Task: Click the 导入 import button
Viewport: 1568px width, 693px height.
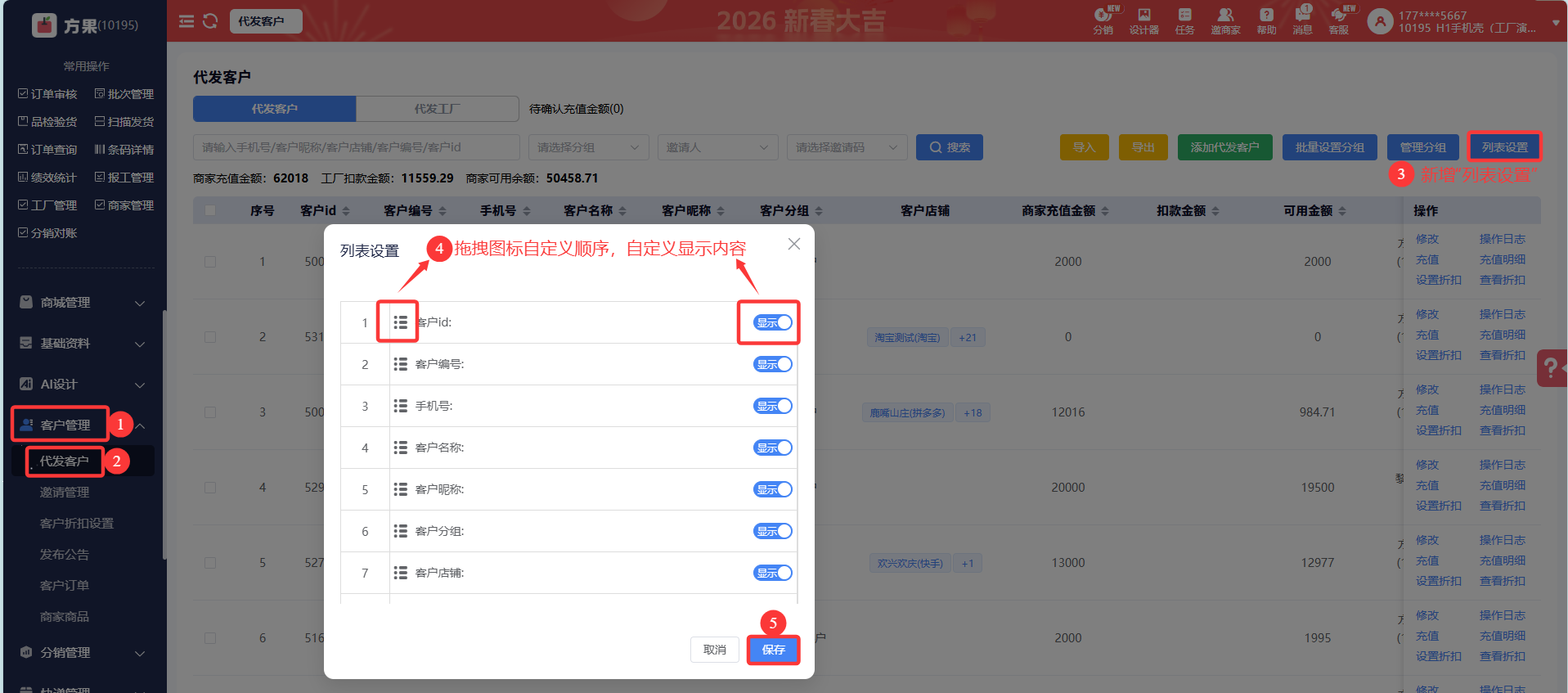Action: tap(1085, 147)
